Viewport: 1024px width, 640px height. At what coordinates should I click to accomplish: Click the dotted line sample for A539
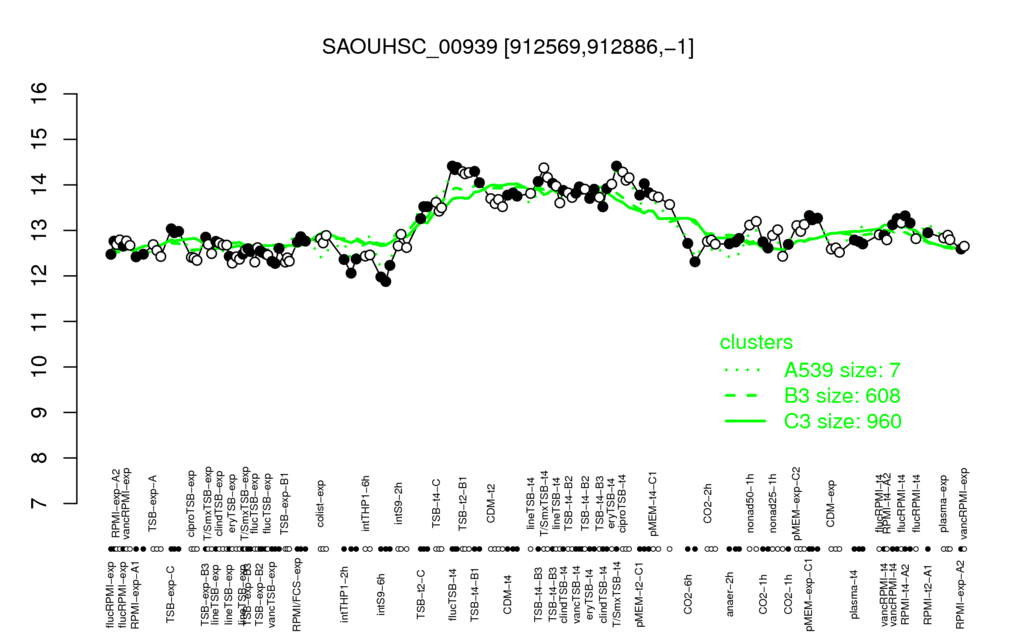click(744, 370)
